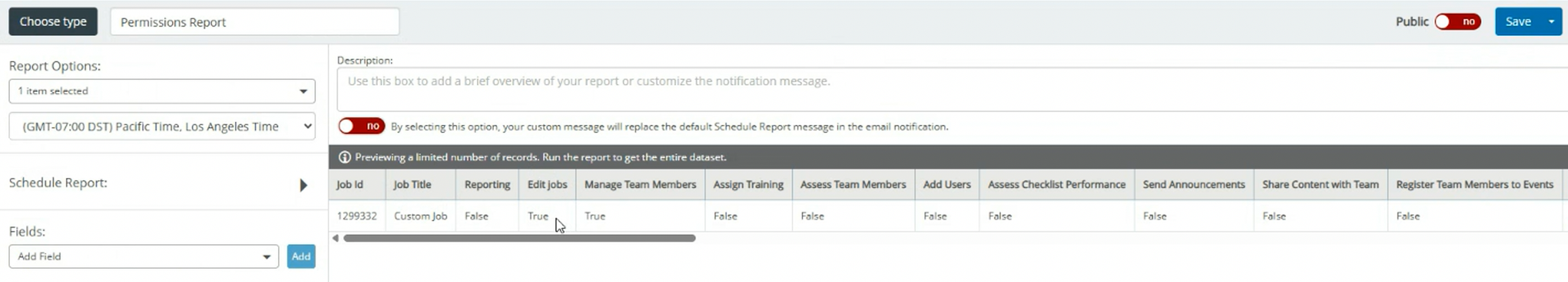
Task: Click the Send Announcements column header
Action: [x=1193, y=184]
